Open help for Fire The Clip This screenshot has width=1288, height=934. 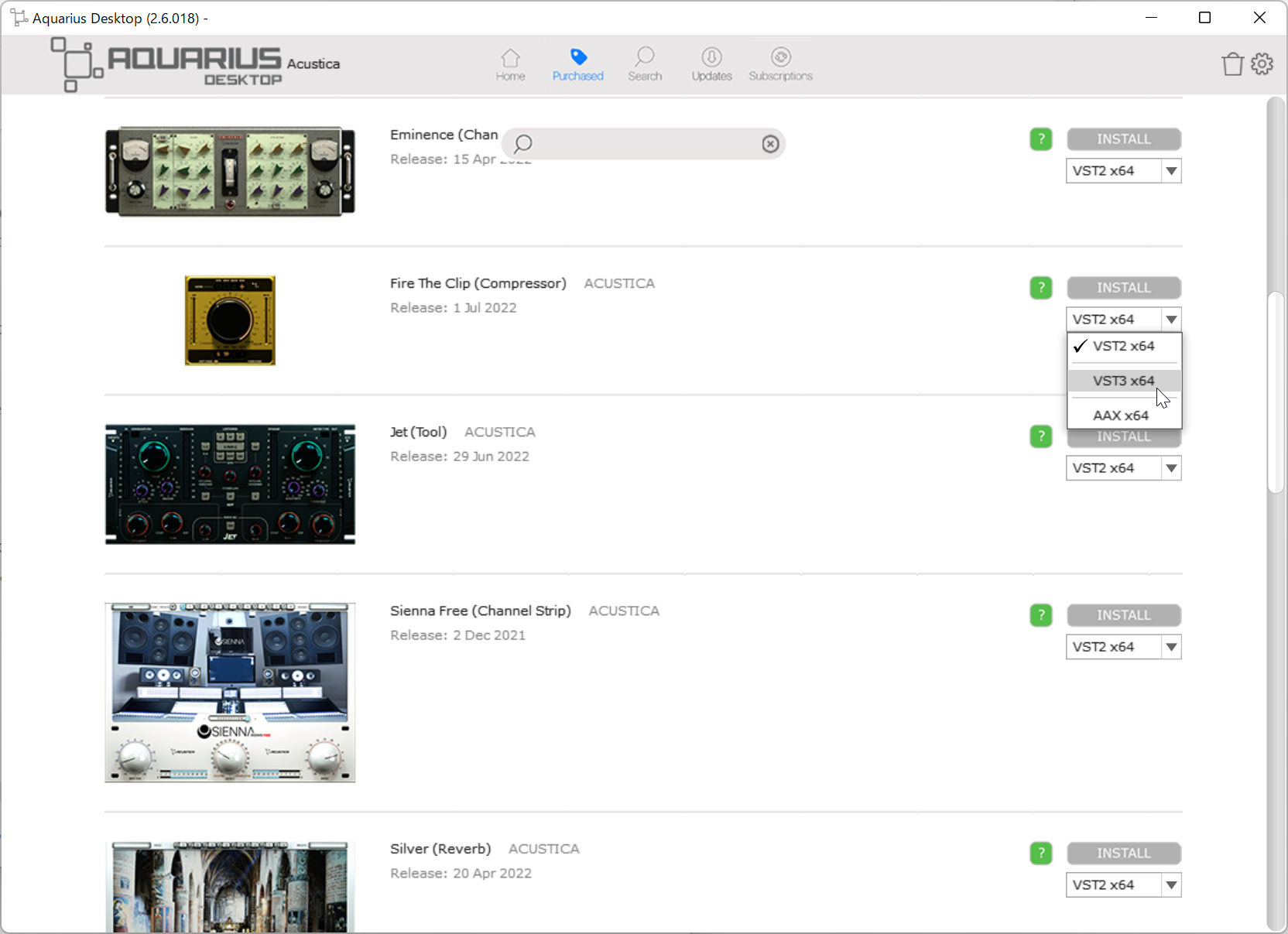coord(1041,288)
